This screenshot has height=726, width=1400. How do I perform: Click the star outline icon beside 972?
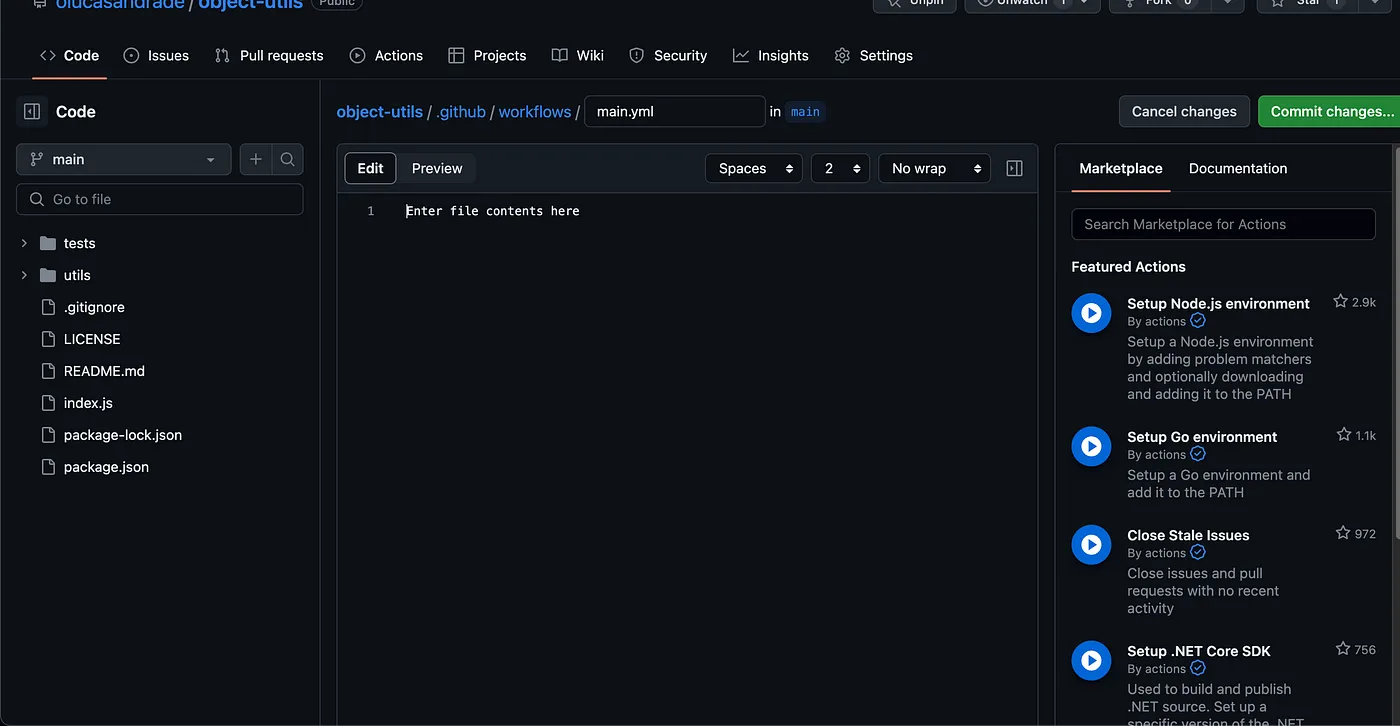pyautogui.click(x=1341, y=533)
